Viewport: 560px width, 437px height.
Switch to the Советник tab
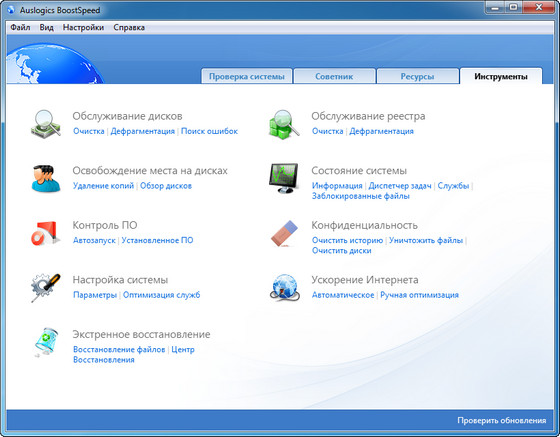click(334, 76)
